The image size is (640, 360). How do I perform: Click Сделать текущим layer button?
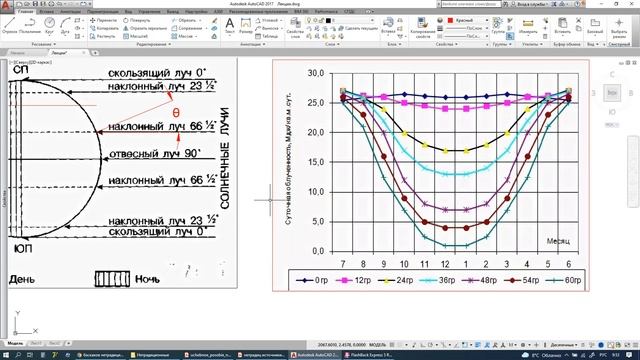click(358, 28)
